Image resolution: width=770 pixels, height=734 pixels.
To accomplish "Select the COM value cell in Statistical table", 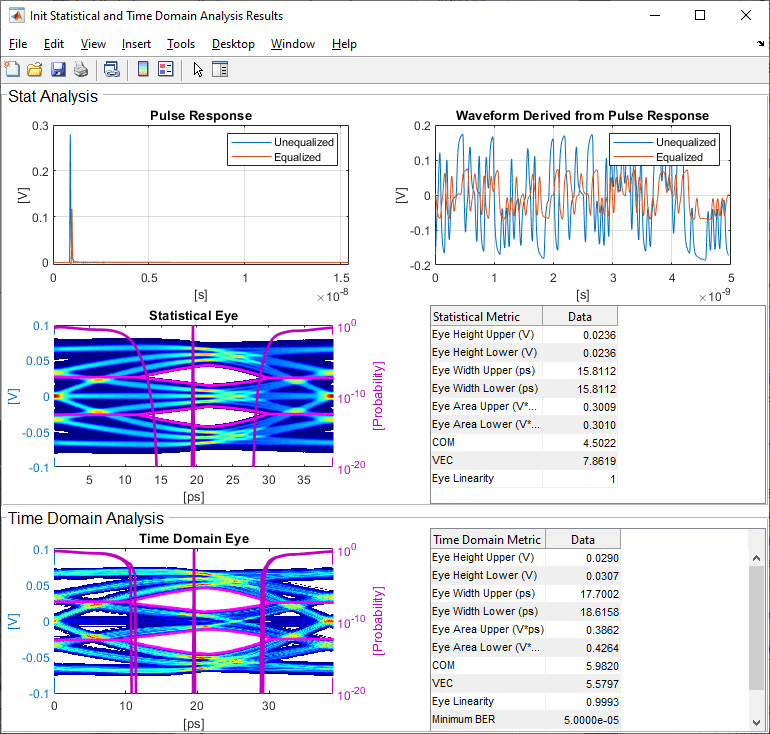I will pos(580,442).
